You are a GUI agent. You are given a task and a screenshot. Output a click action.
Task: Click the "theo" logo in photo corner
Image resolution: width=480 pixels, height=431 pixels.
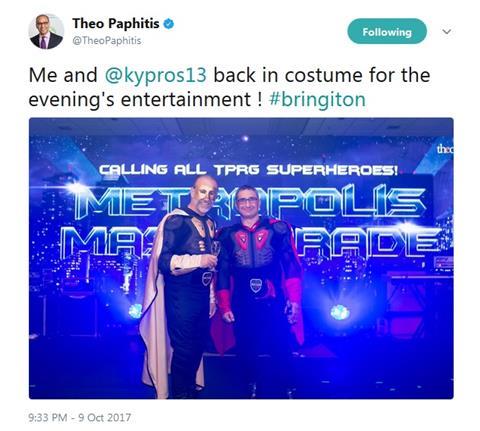coord(445,149)
